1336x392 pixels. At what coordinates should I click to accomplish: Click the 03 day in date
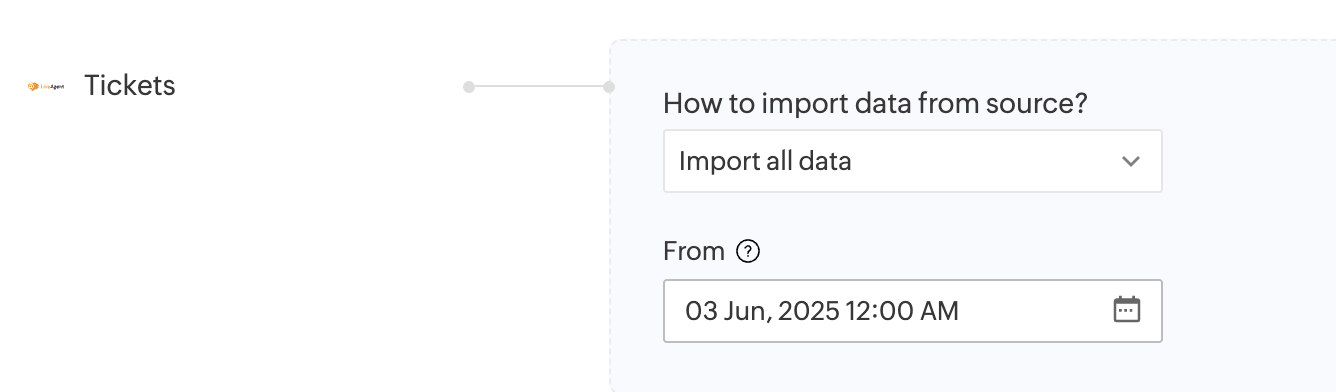(701, 311)
